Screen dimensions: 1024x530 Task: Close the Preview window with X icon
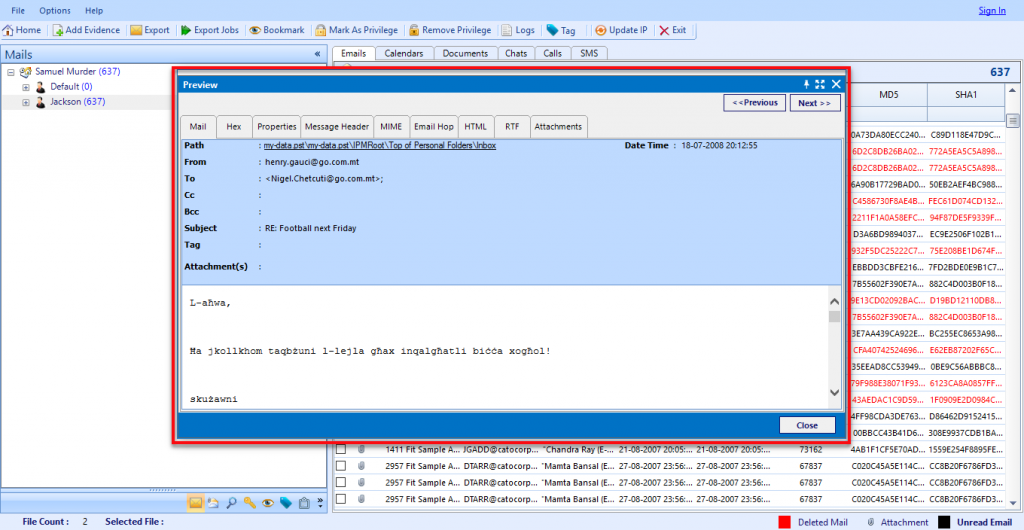pyautogui.click(x=835, y=84)
